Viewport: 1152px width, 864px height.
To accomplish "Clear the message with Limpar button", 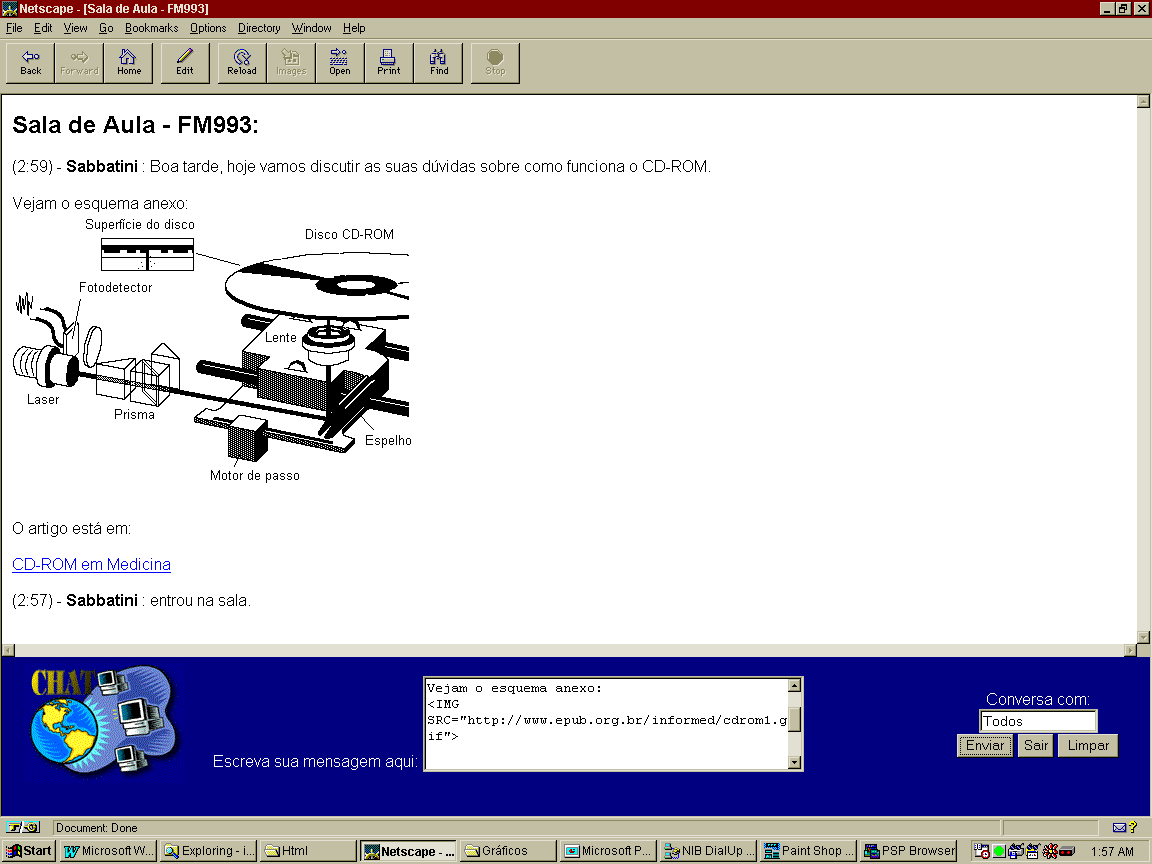I will click(x=1088, y=746).
